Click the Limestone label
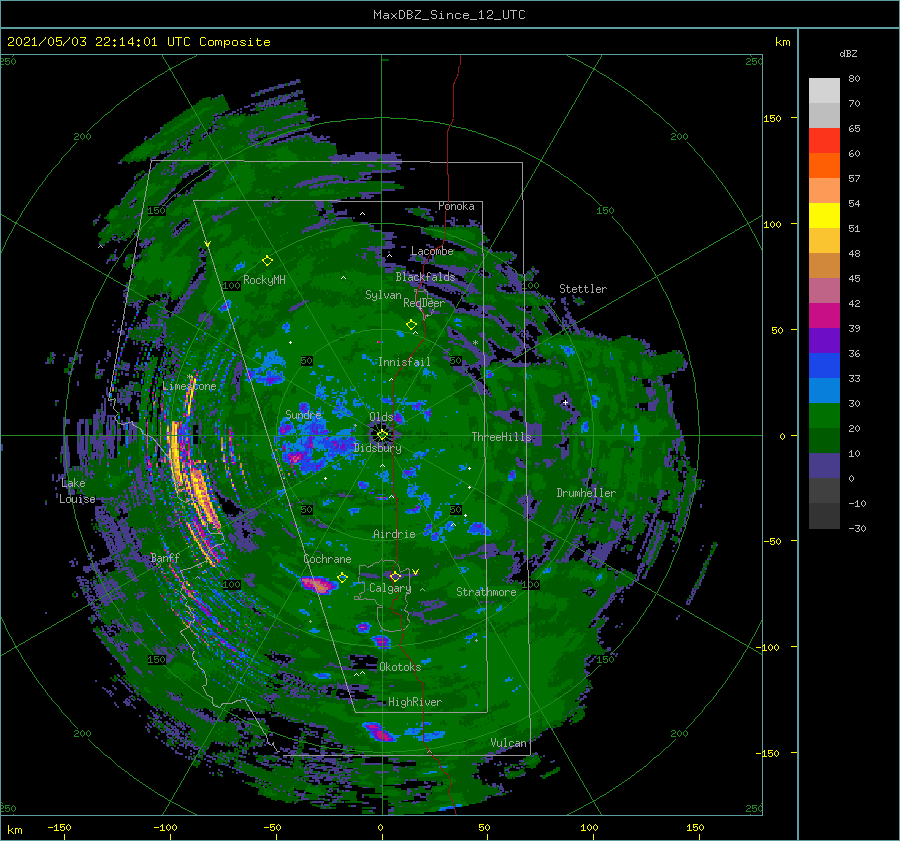Image resolution: width=900 pixels, height=841 pixels. click(x=189, y=386)
